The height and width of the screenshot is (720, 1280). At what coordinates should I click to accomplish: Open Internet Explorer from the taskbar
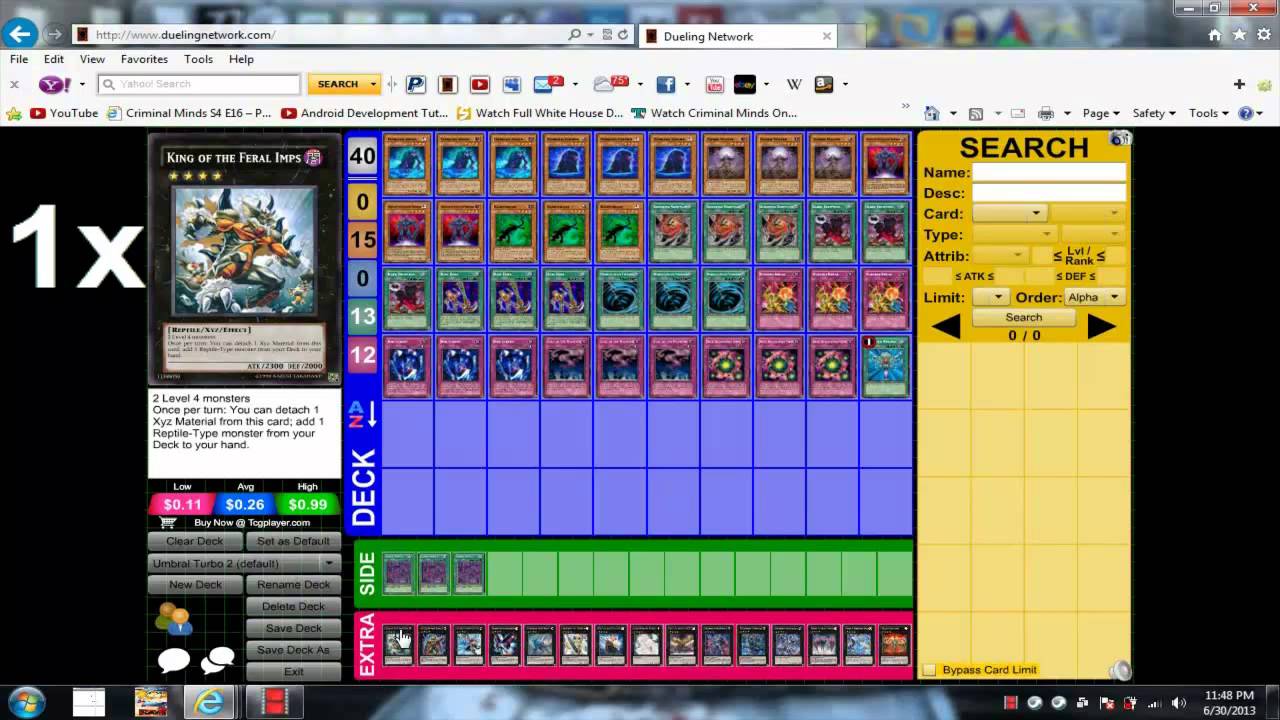[x=208, y=702]
